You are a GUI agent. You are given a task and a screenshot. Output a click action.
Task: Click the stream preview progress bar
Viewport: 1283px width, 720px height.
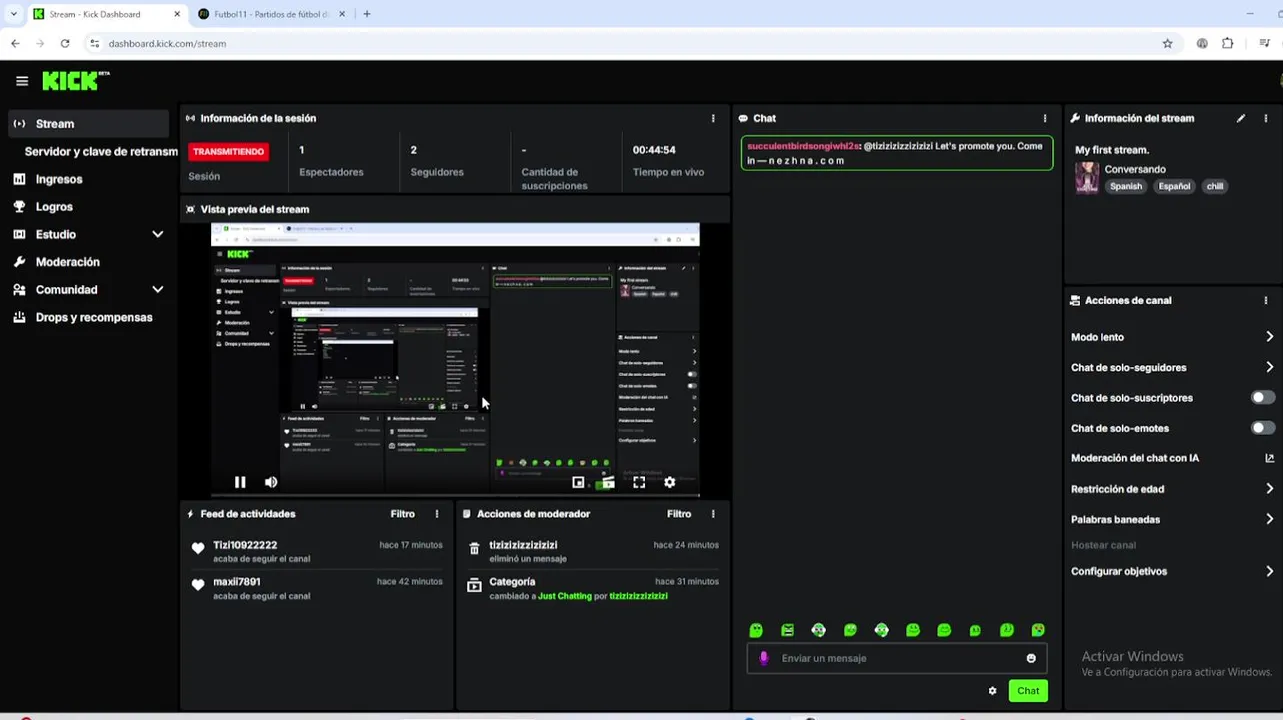pyautogui.click(x=455, y=495)
